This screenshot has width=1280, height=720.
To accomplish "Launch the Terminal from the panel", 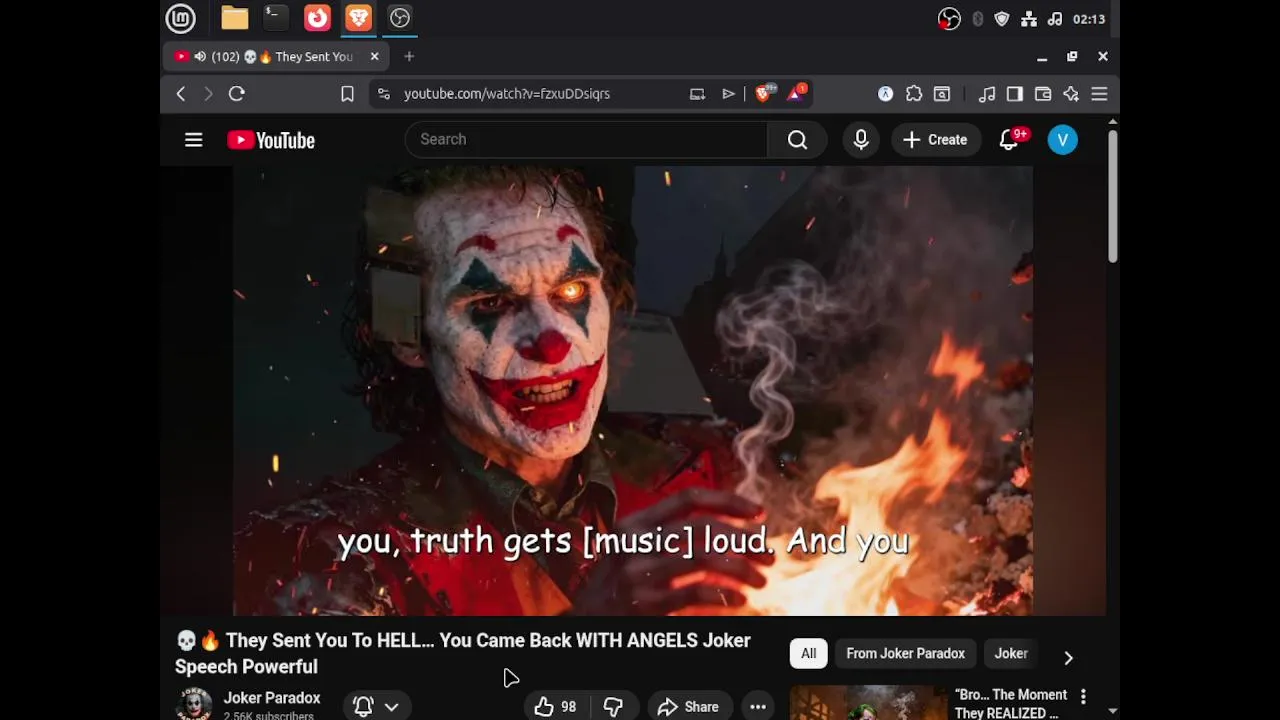I will click(275, 18).
